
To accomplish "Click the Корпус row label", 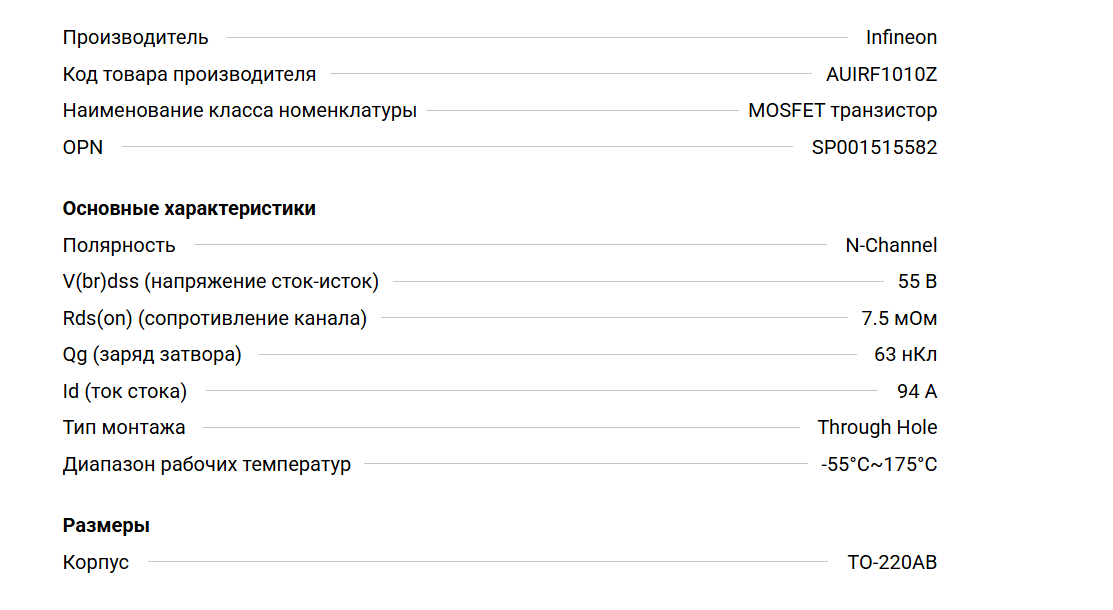I will coord(96,563).
